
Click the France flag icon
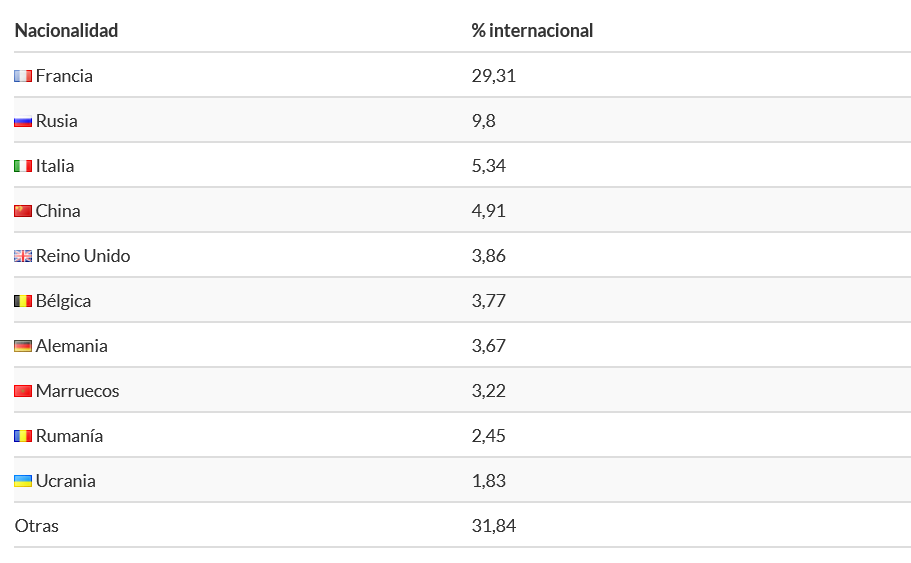(x=23, y=76)
